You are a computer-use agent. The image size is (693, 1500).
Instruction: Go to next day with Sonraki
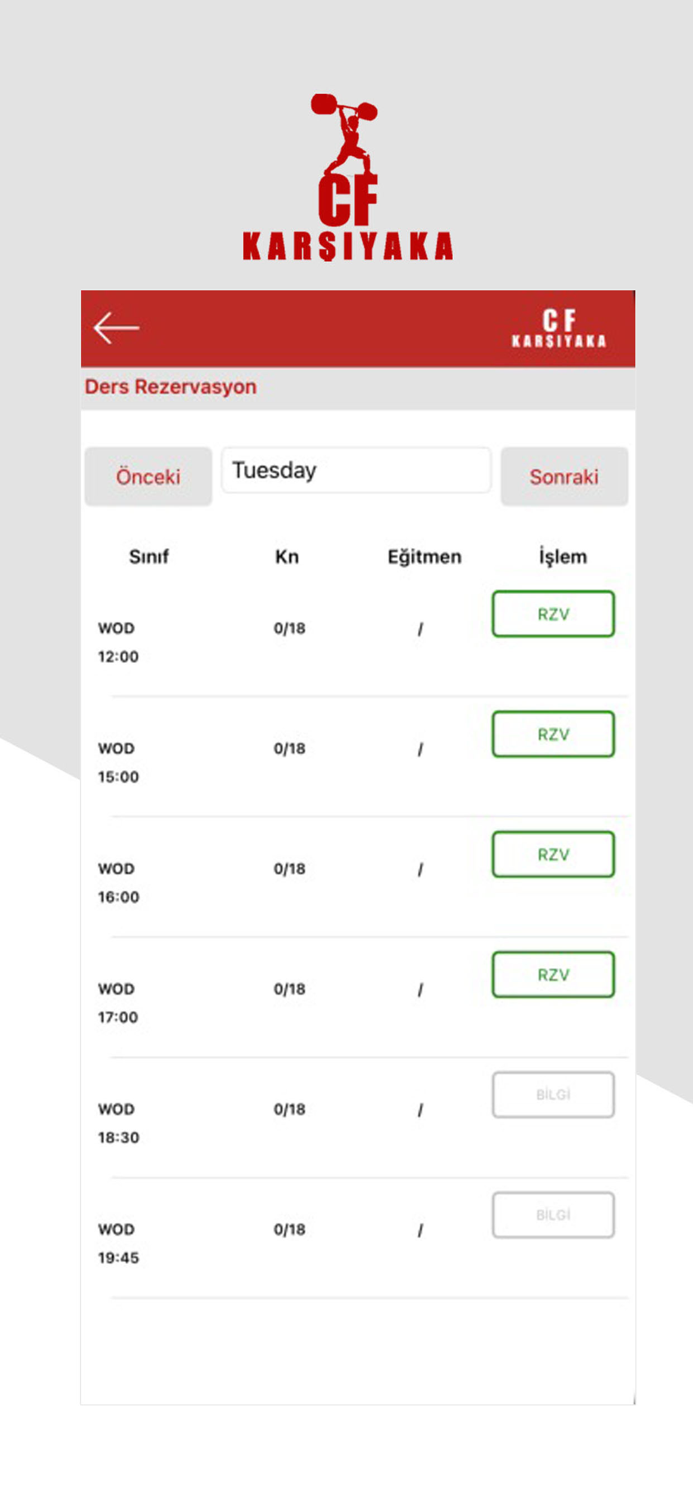(564, 477)
